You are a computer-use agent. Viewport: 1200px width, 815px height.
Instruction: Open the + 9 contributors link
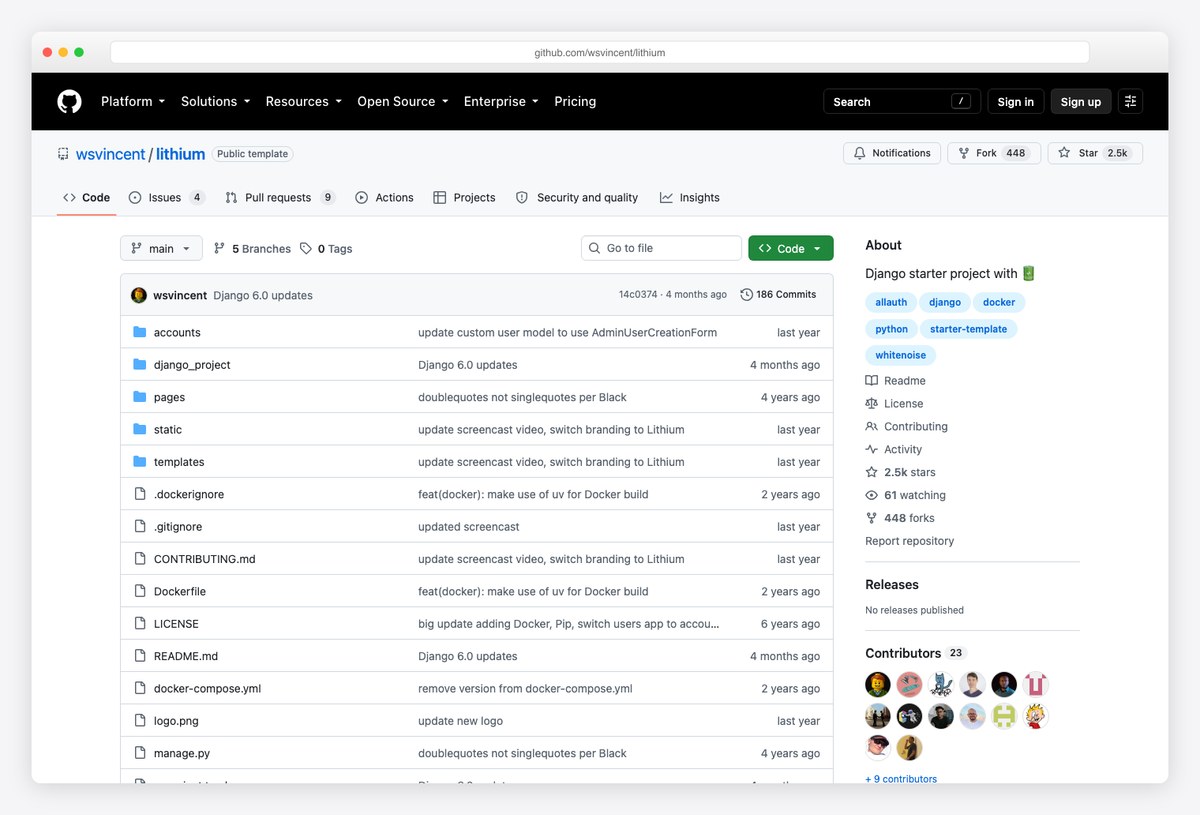tap(901, 778)
